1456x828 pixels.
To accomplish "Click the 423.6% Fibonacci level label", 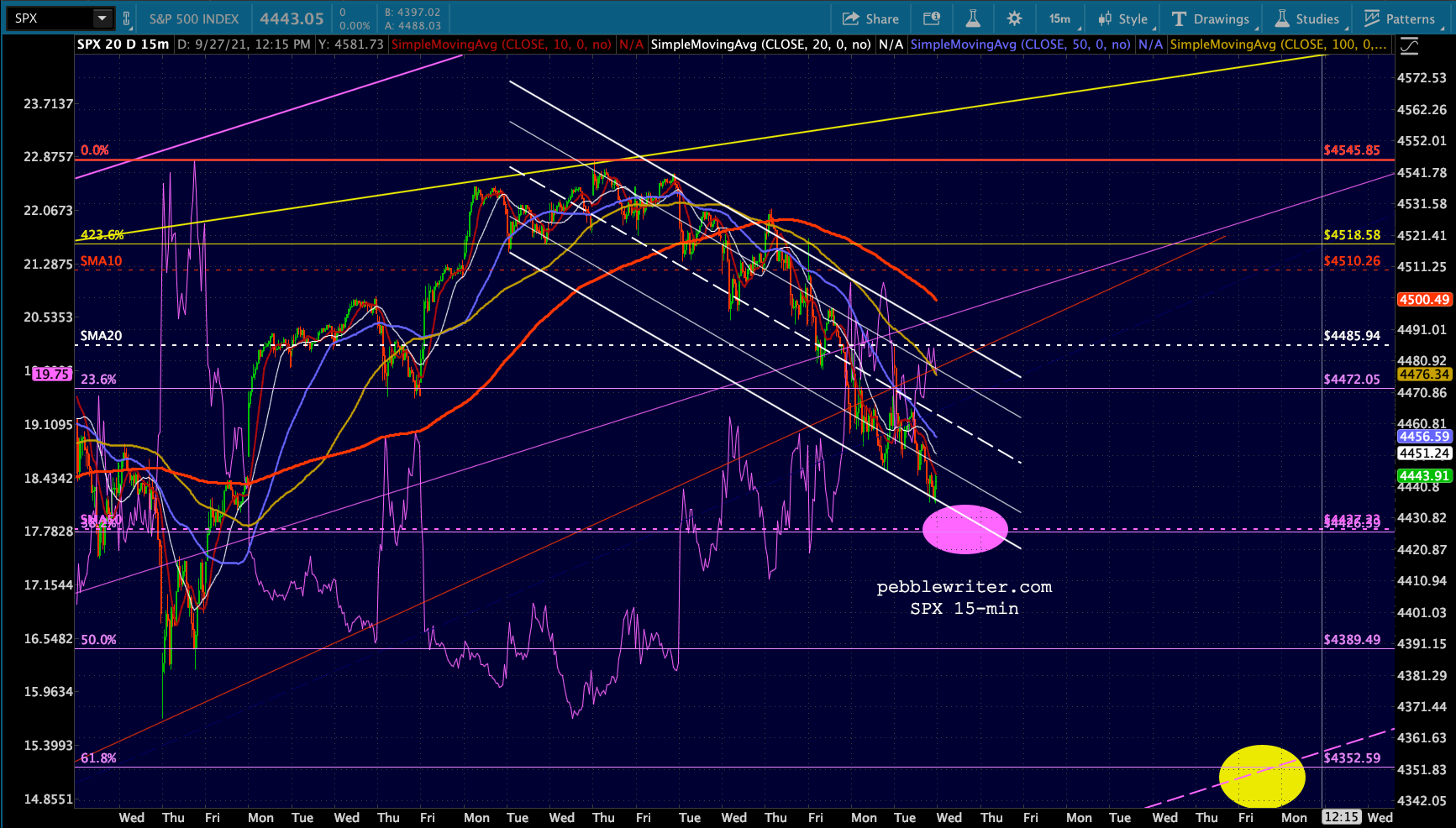I will tap(102, 235).
